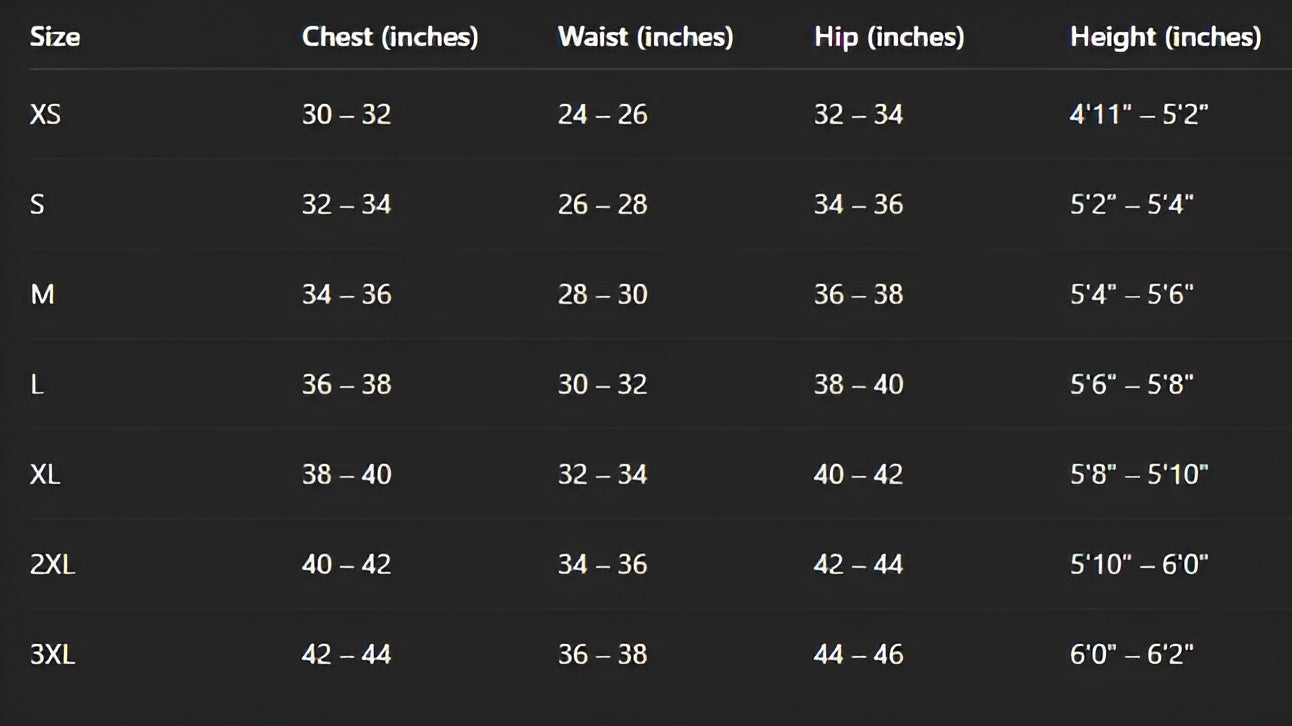Click the Chest (inches) column header
Viewport: 1292px width, 726px height.
tap(390, 37)
